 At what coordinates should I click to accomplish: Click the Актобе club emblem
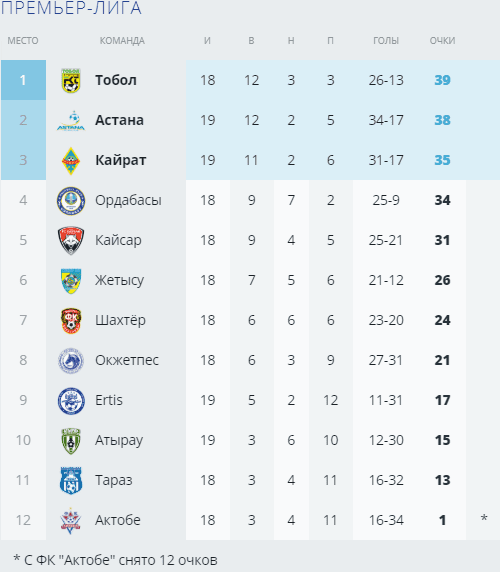tap(71, 521)
